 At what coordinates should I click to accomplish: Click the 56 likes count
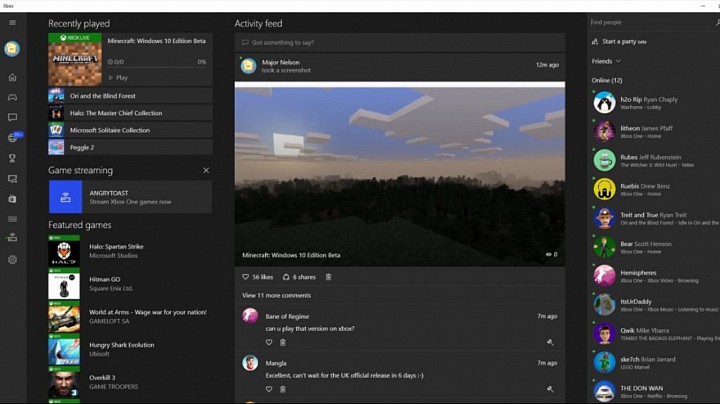click(263, 277)
